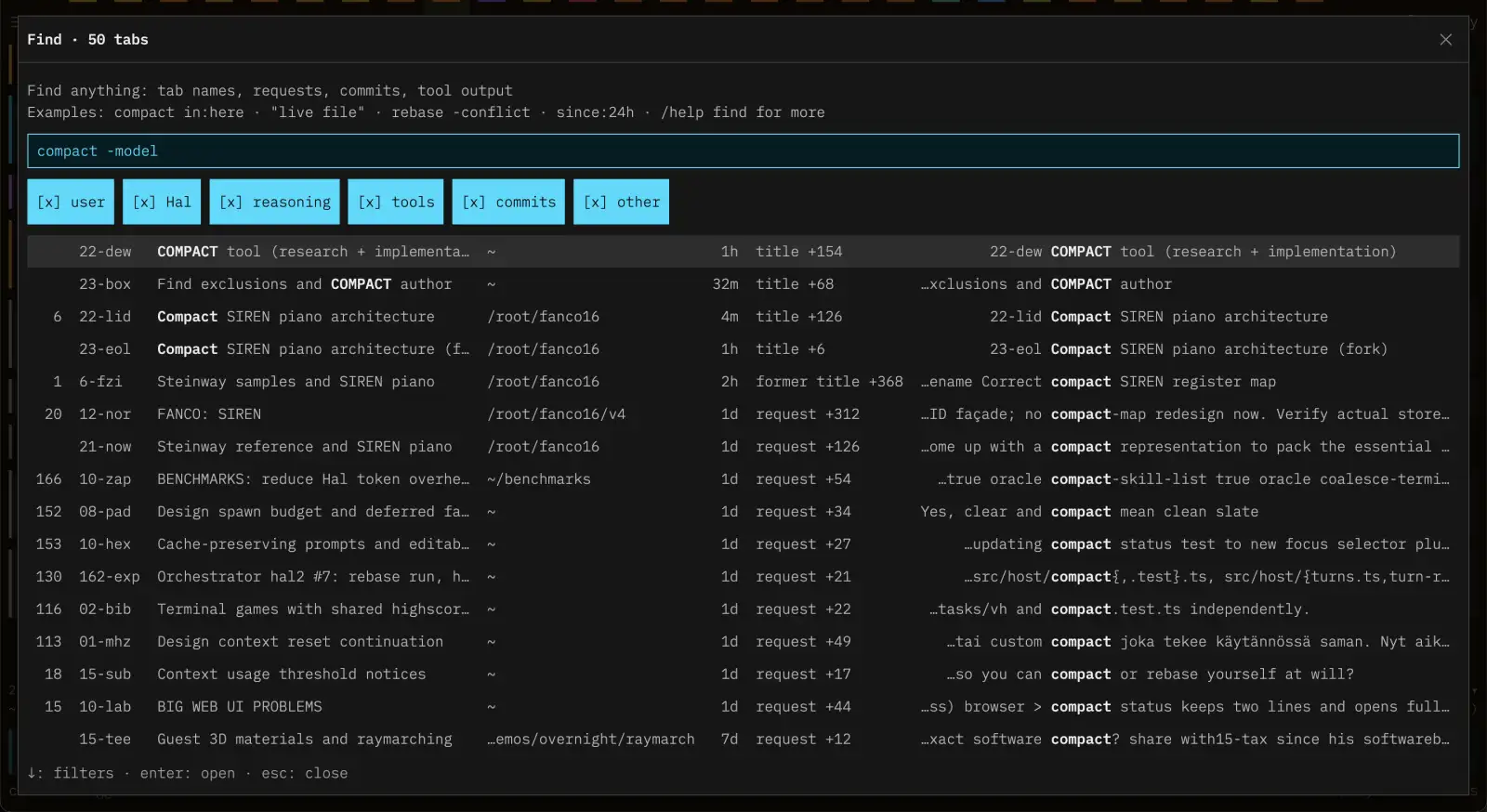1487x812 pixels.
Task: Open 'Design context reset continuation' result
Action: [743, 642]
